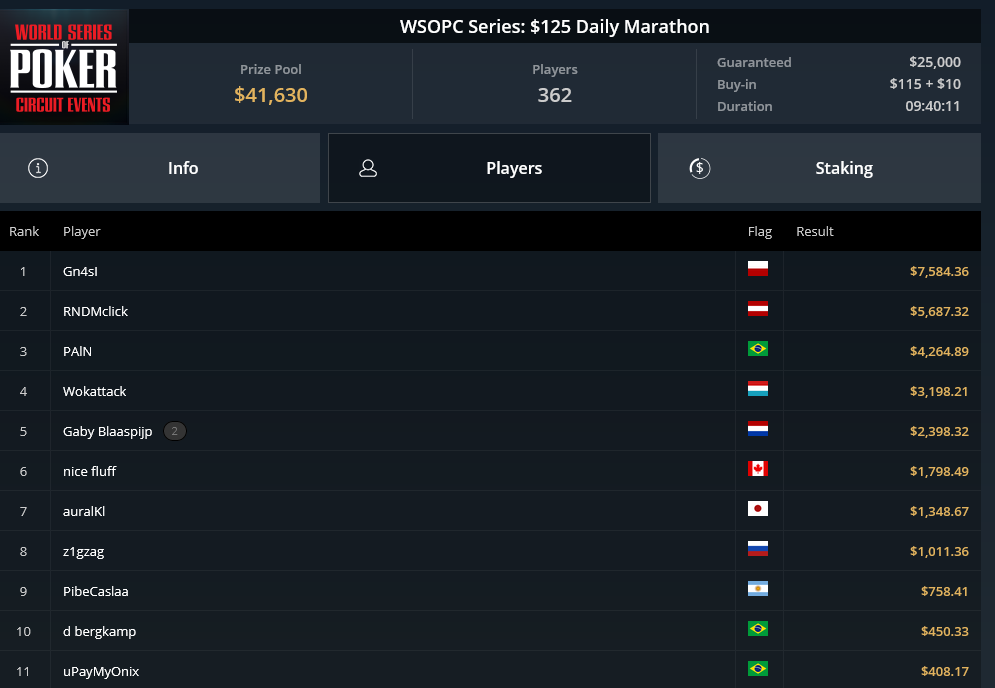Click the Player column header
Screen dimensions: 995x688
point(81,232)
